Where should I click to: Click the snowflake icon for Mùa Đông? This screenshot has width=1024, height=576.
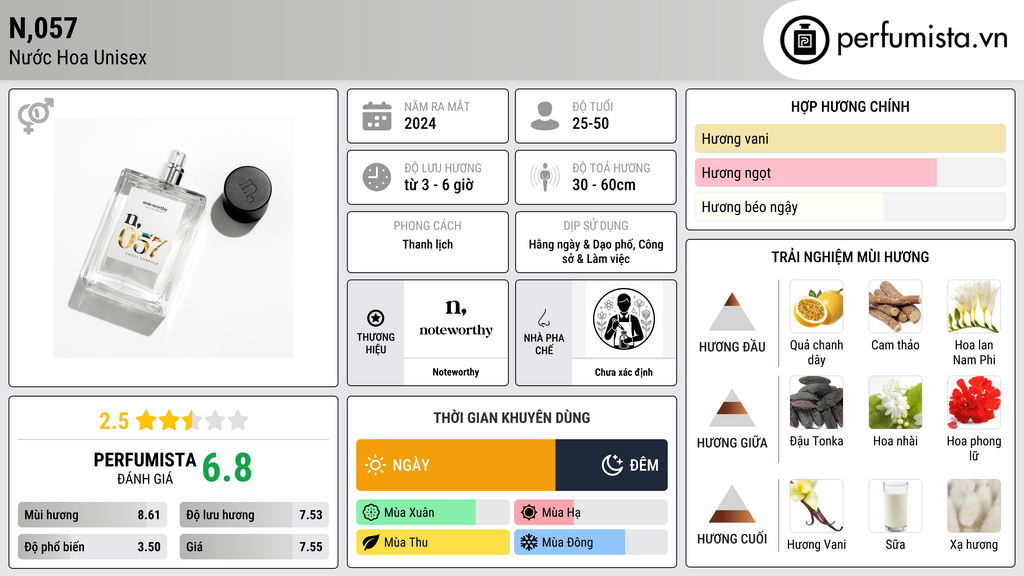[x=529, y=542]
